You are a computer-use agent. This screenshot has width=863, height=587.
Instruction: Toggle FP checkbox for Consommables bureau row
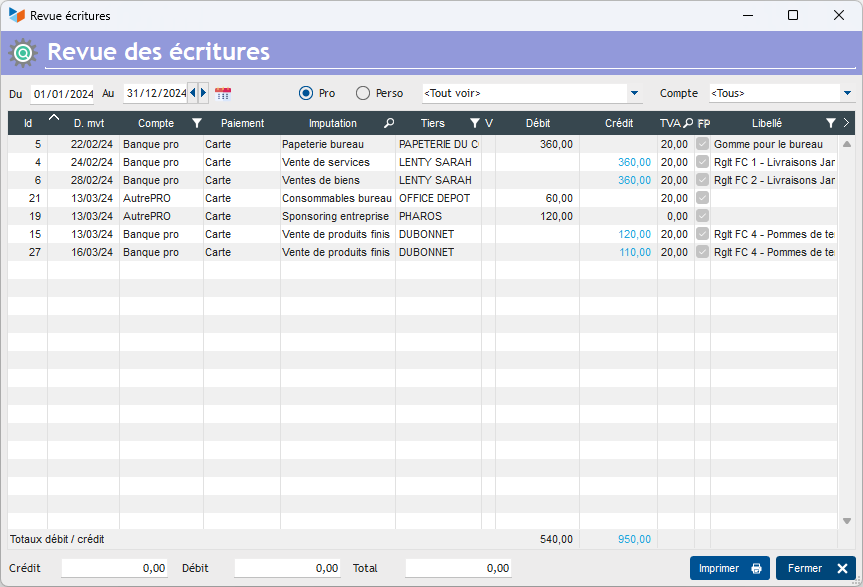tap(702, 198)
